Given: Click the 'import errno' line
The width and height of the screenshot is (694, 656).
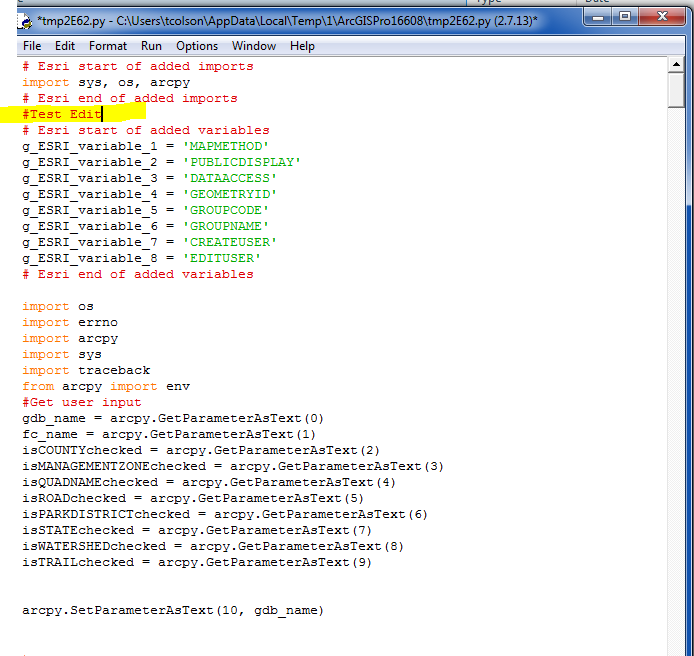Looking at the screenshot, I should (x=70, y=322).
